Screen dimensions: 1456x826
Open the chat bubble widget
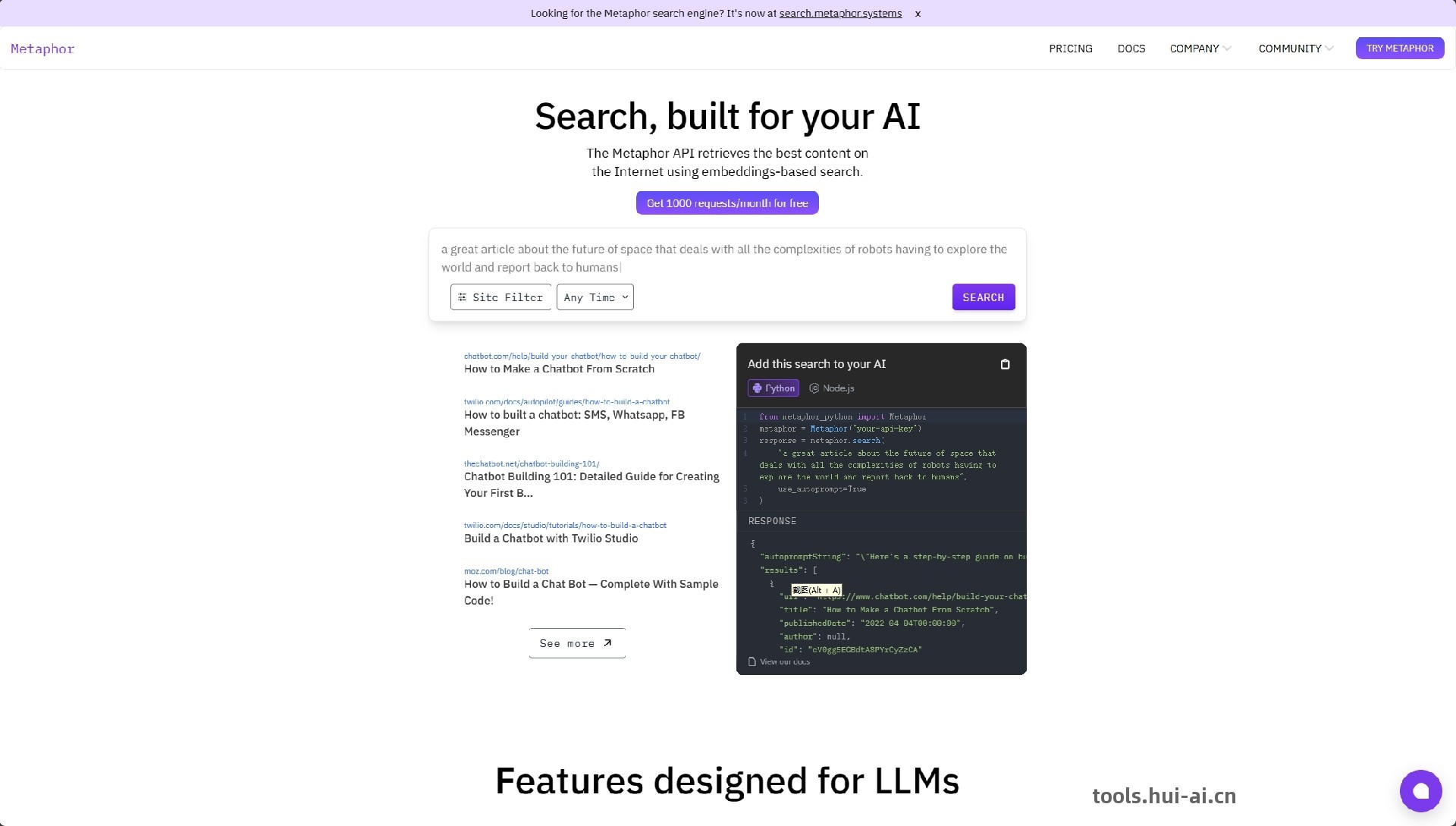(x=1420, y=791)
